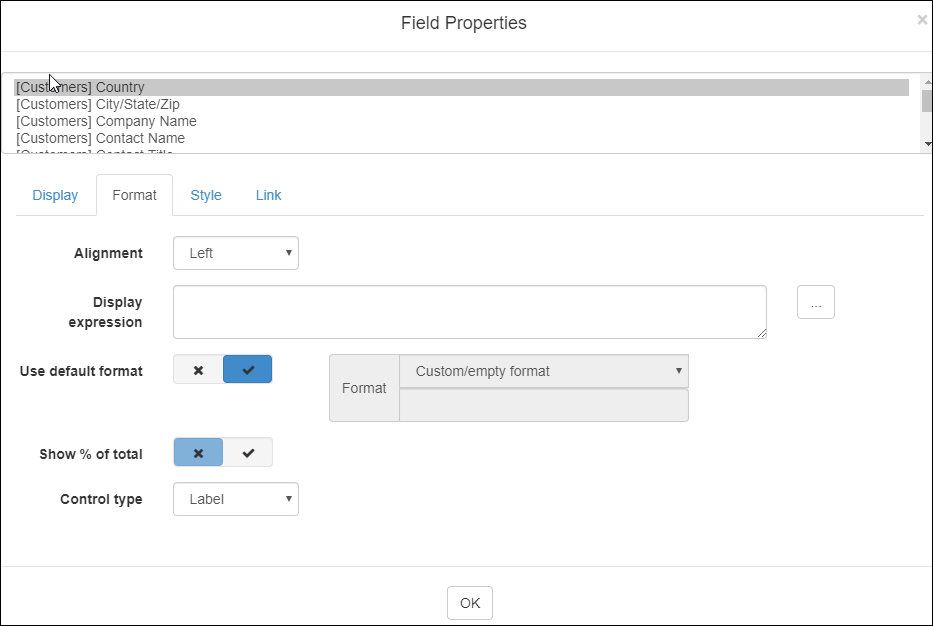Open the Link tab
Screen dimensions: 933x626
click(268, 195)
